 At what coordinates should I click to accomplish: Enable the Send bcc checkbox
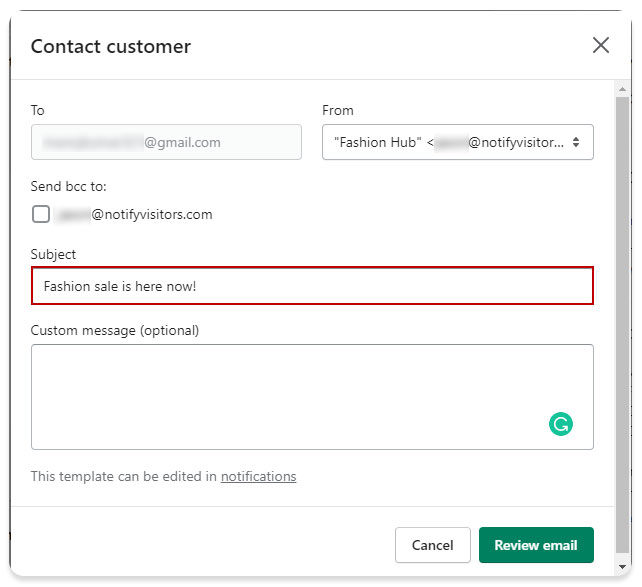41,214
